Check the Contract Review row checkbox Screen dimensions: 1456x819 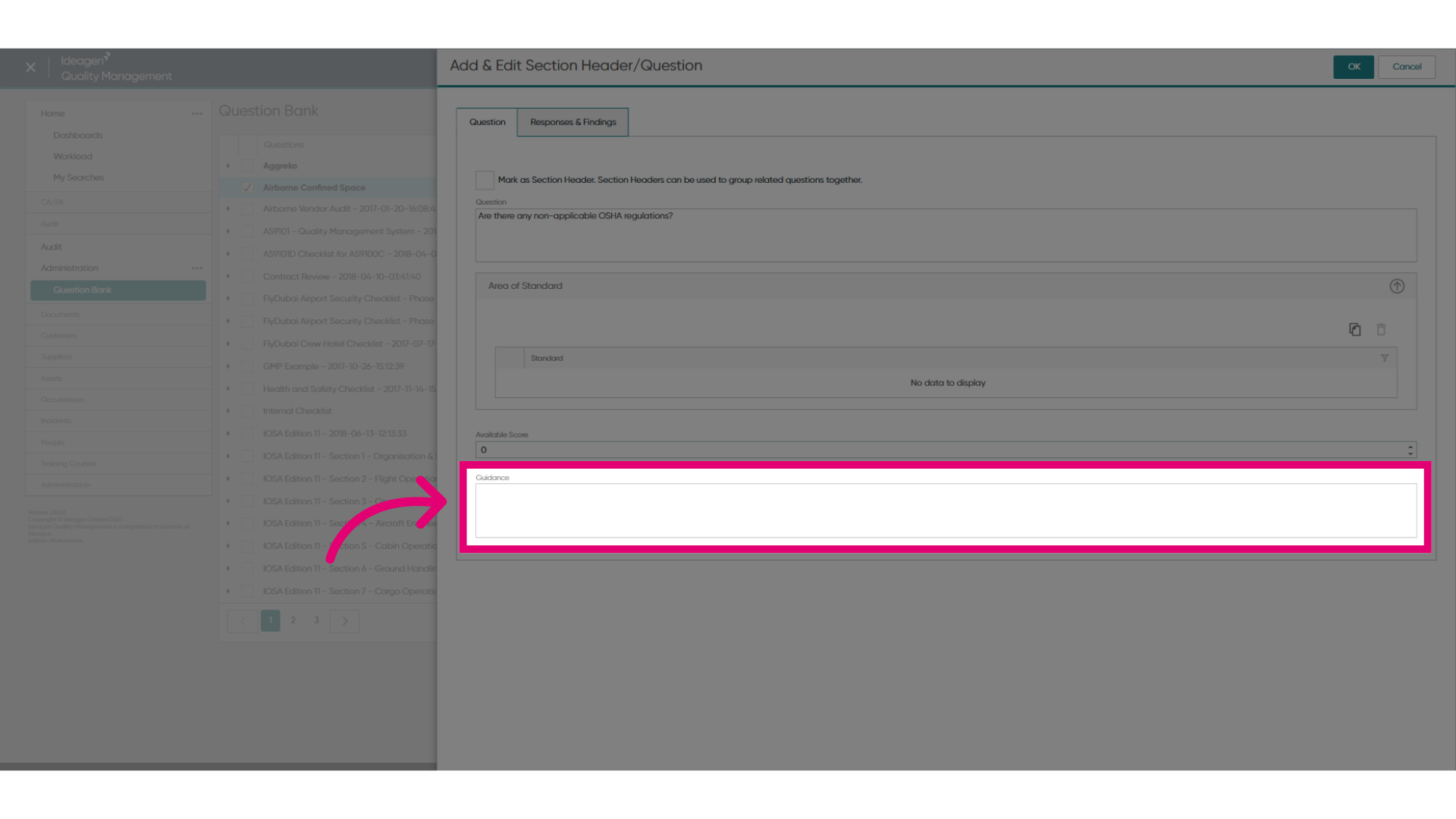point(247,276)
